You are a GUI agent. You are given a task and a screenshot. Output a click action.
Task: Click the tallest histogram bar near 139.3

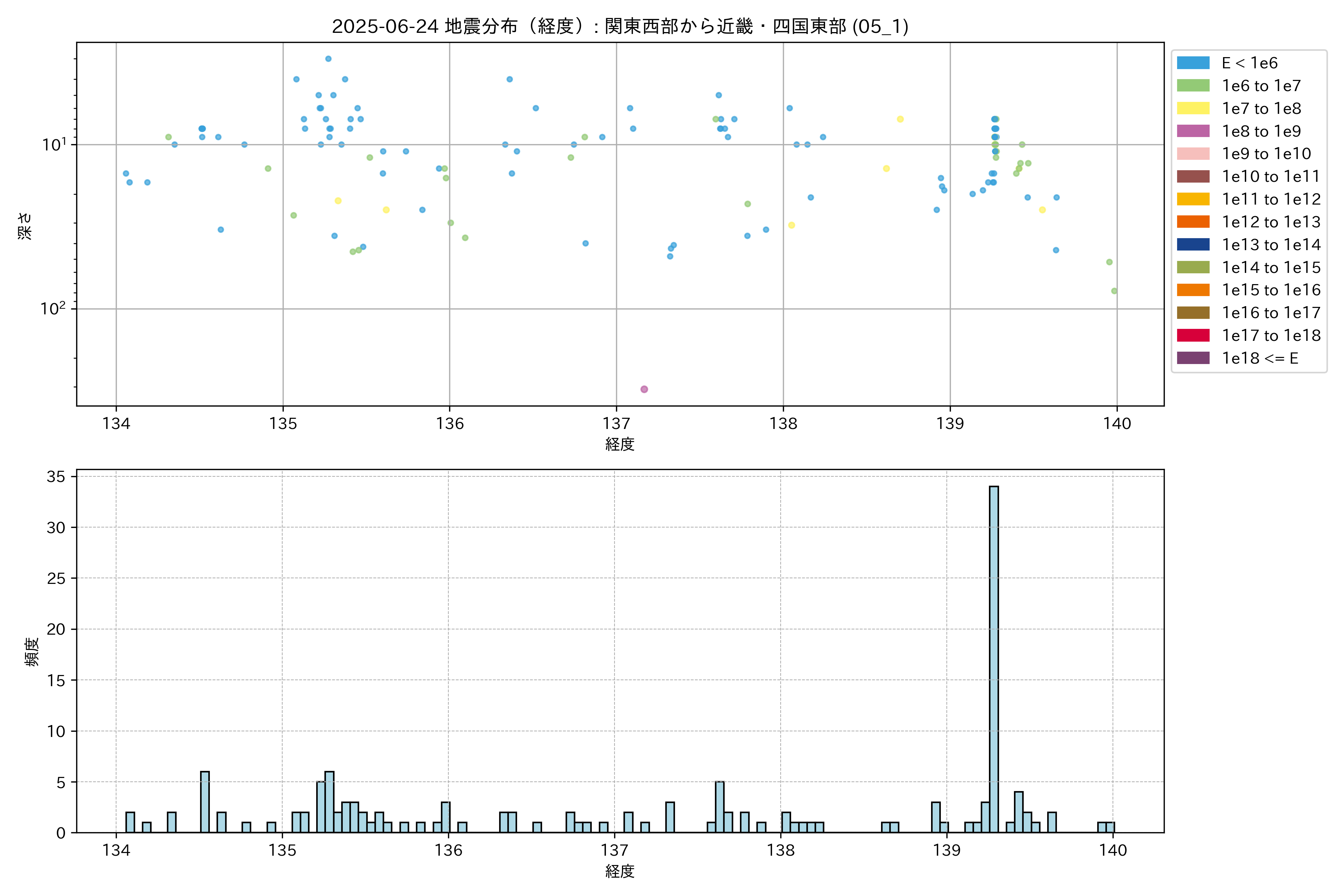(994, 657)
